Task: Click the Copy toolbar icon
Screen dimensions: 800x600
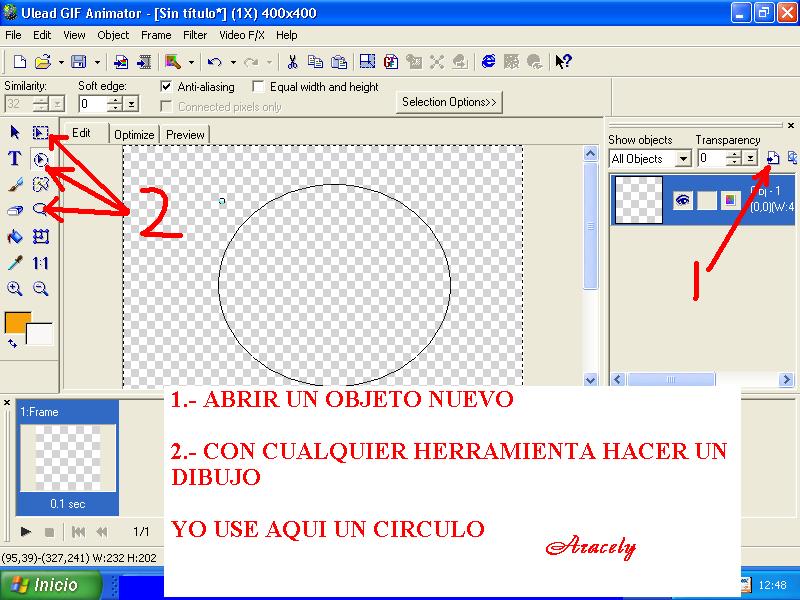Action: (315, 62)
